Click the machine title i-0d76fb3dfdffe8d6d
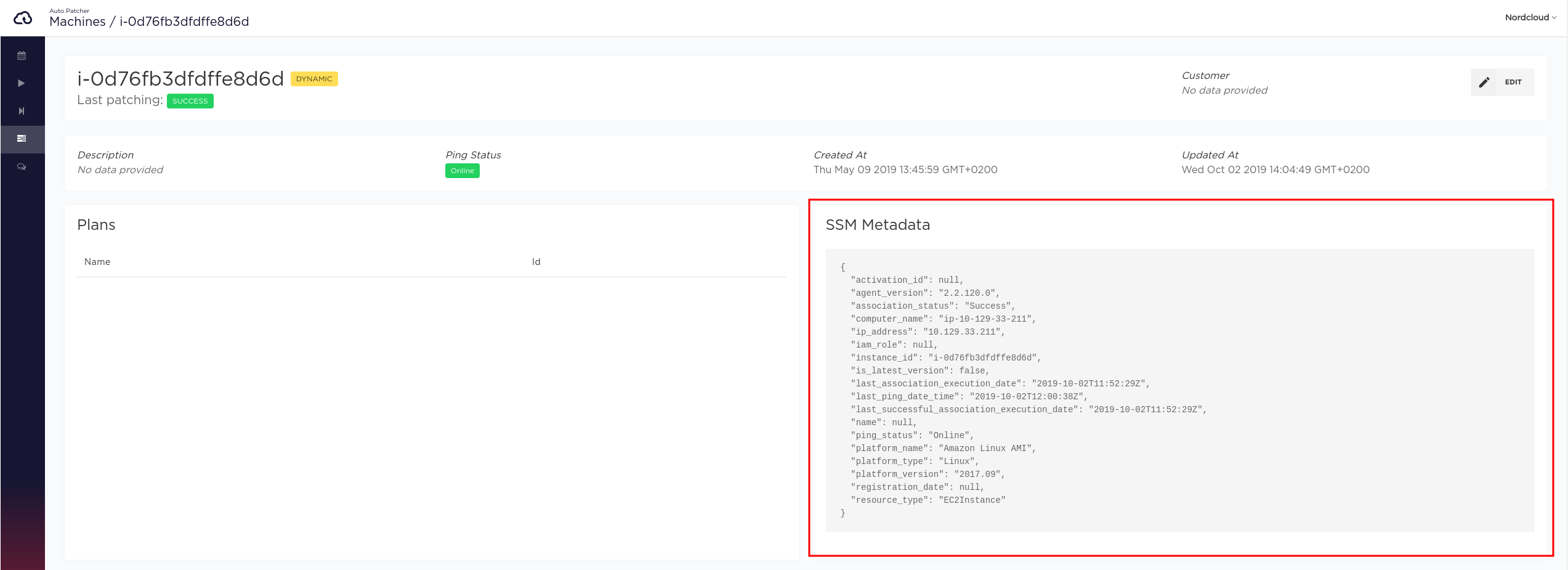 pos(180,79)
